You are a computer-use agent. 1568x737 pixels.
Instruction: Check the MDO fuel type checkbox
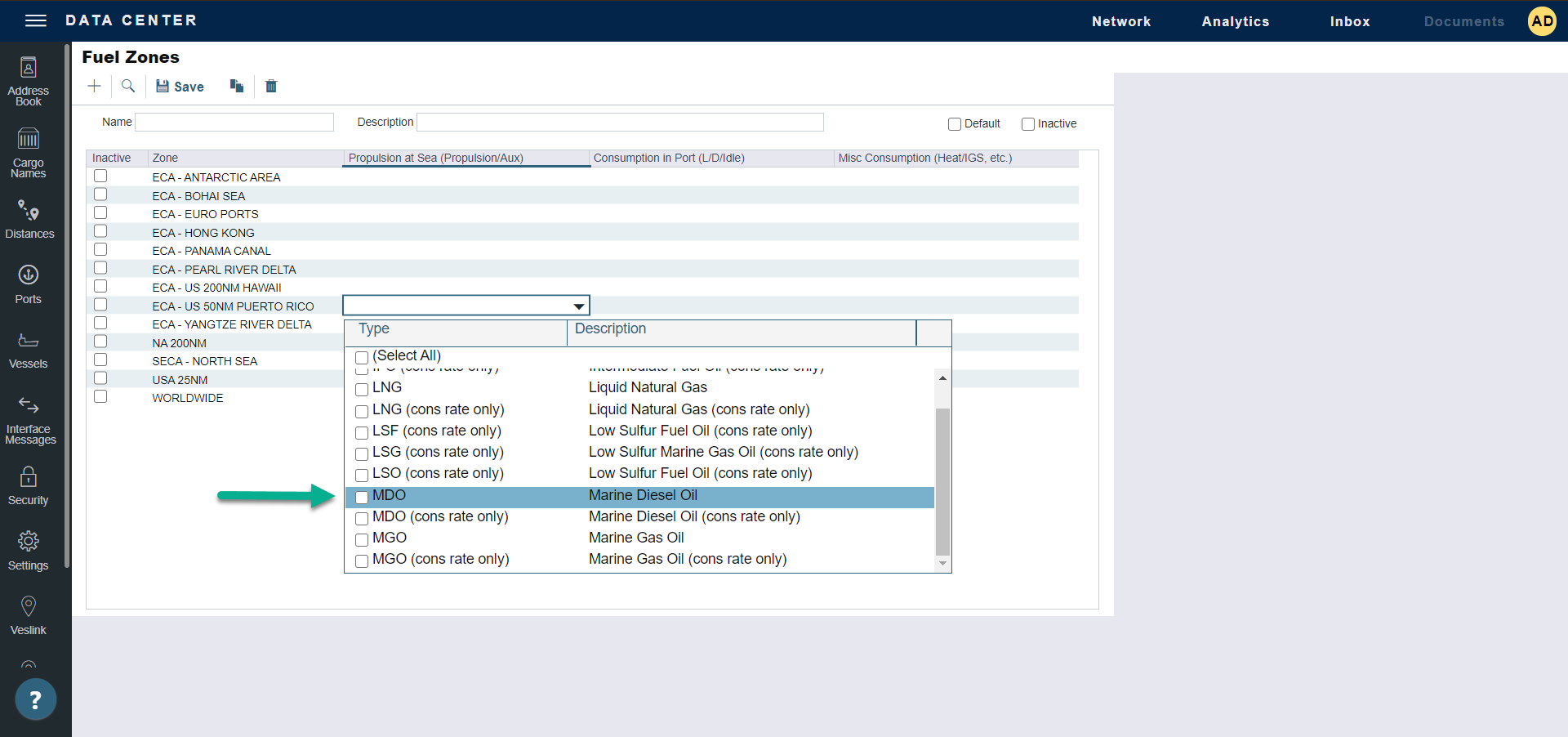(362, 497)
